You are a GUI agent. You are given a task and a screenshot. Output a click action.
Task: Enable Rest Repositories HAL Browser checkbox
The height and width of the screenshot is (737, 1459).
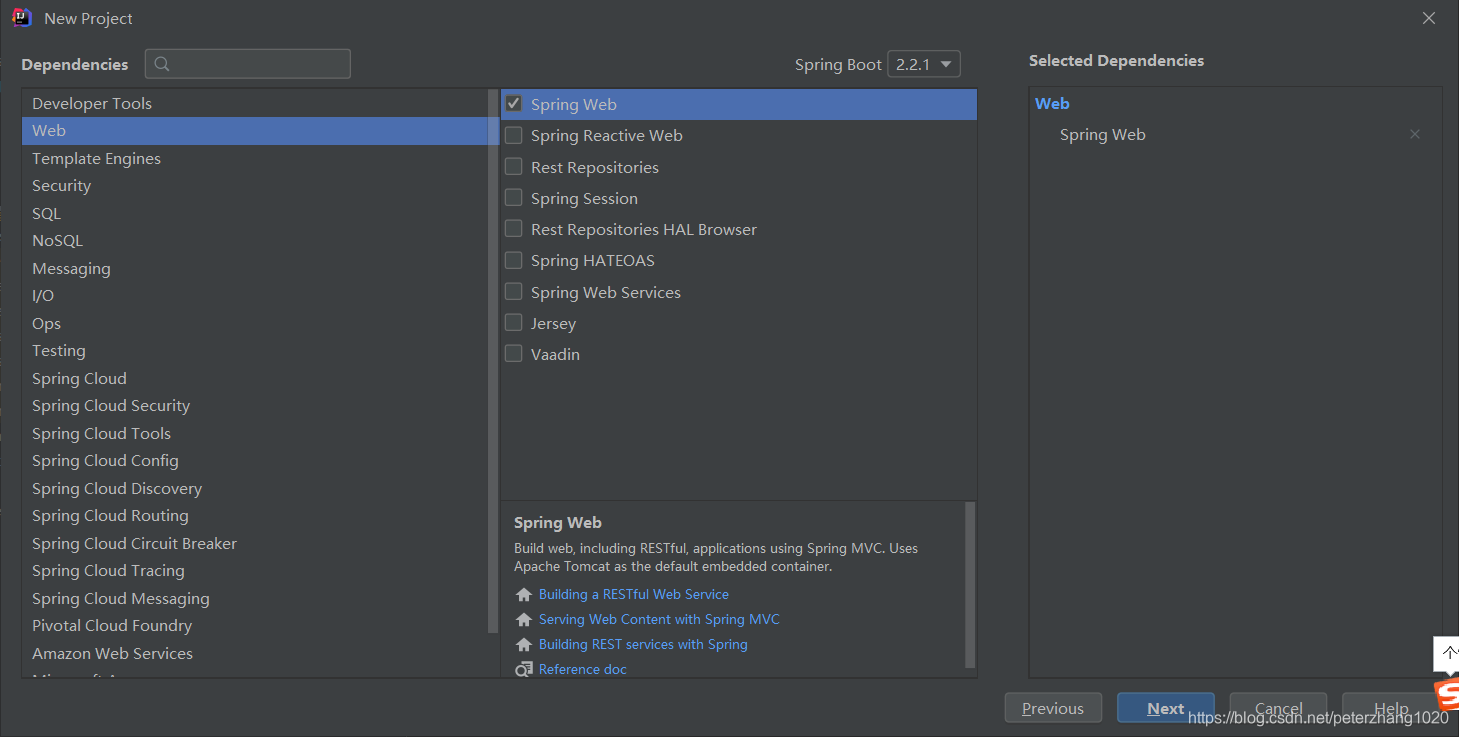pyautogui.click(x=514, y=228)
